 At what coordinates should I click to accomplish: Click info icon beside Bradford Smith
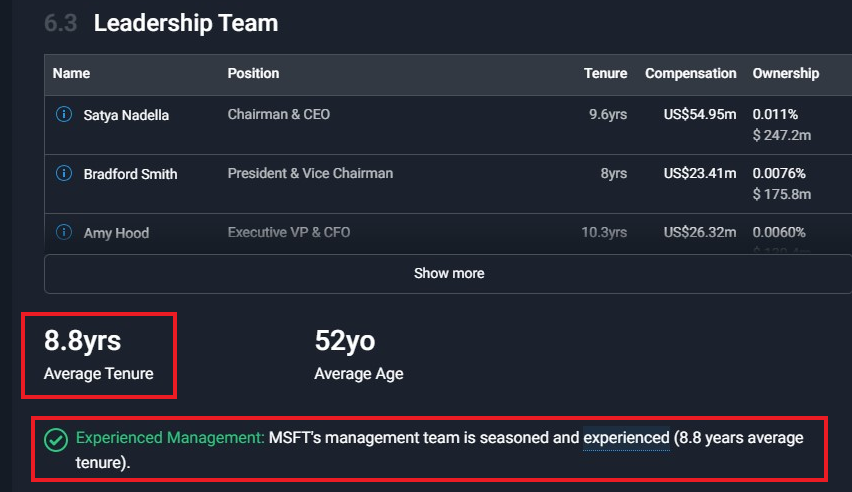[x=64, y=173]
